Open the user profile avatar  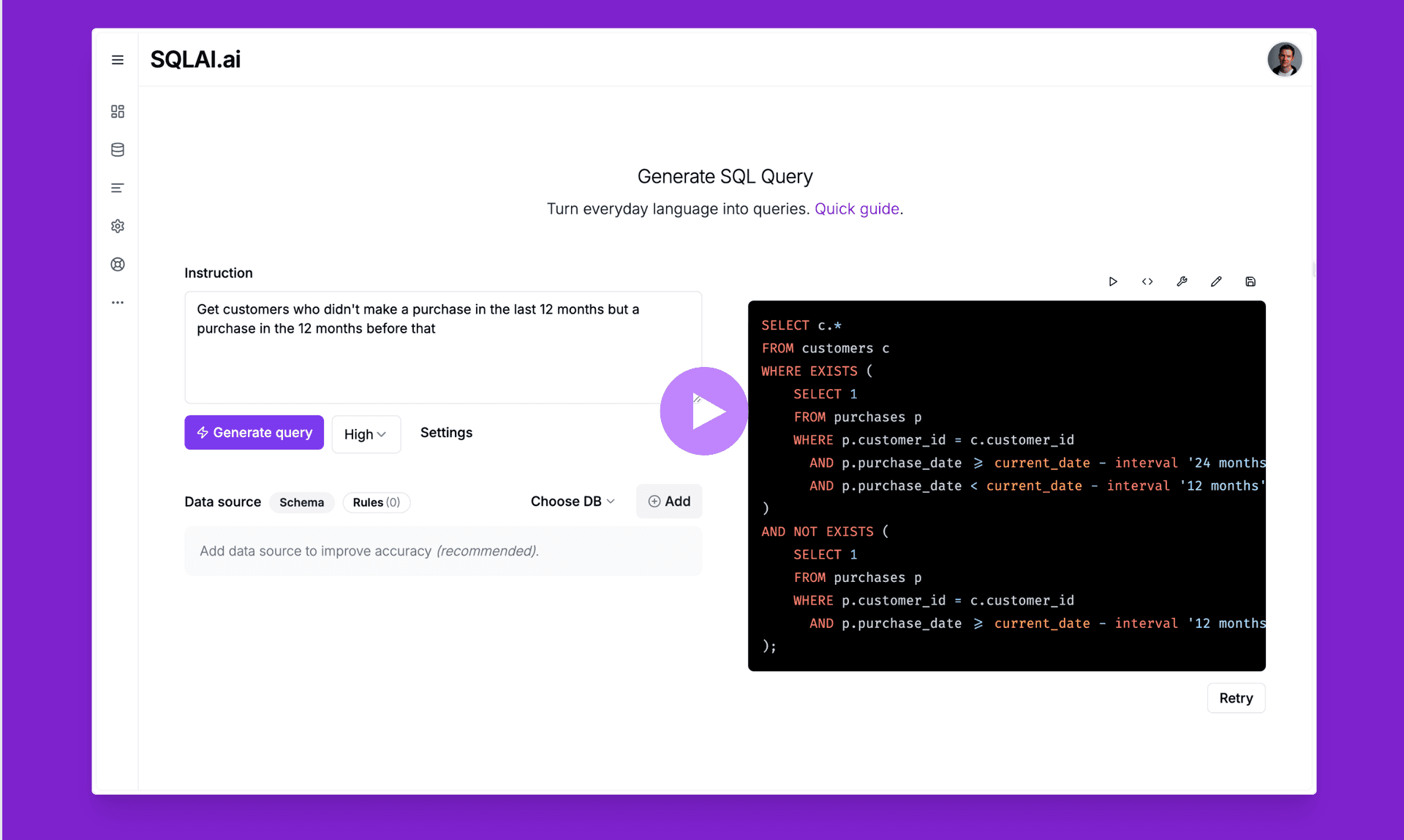tap(1284, 59)
